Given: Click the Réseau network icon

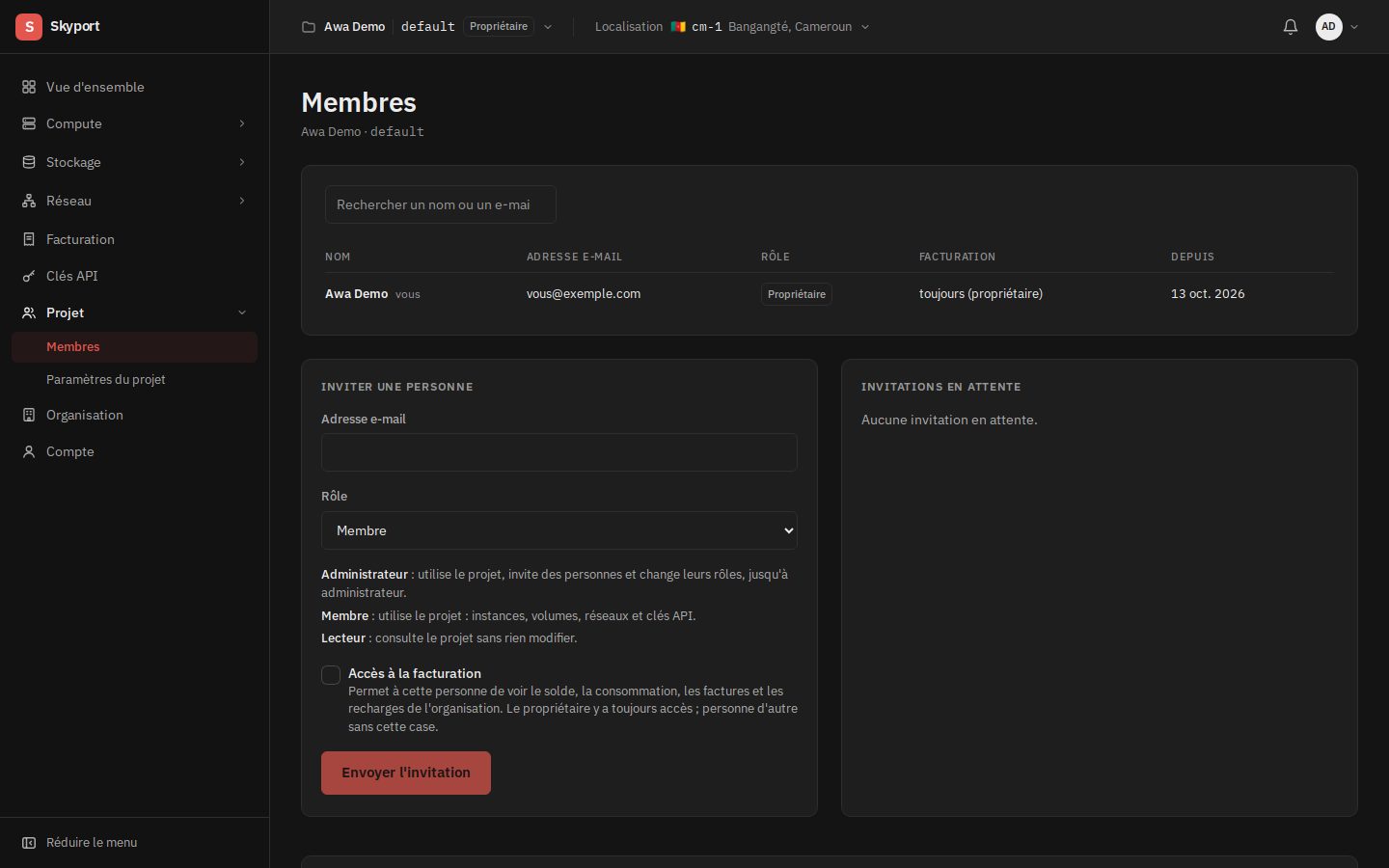Looking at the screenshot, I should click(x=29, y=201).
